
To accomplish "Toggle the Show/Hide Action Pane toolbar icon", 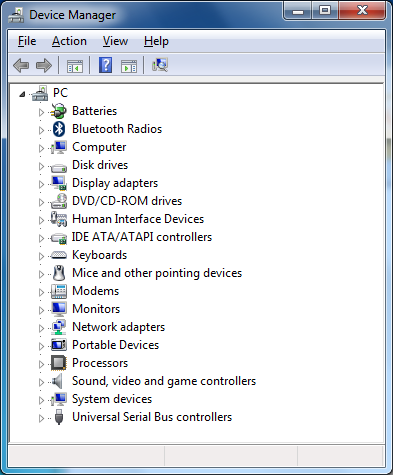I will tap(129, 66).
